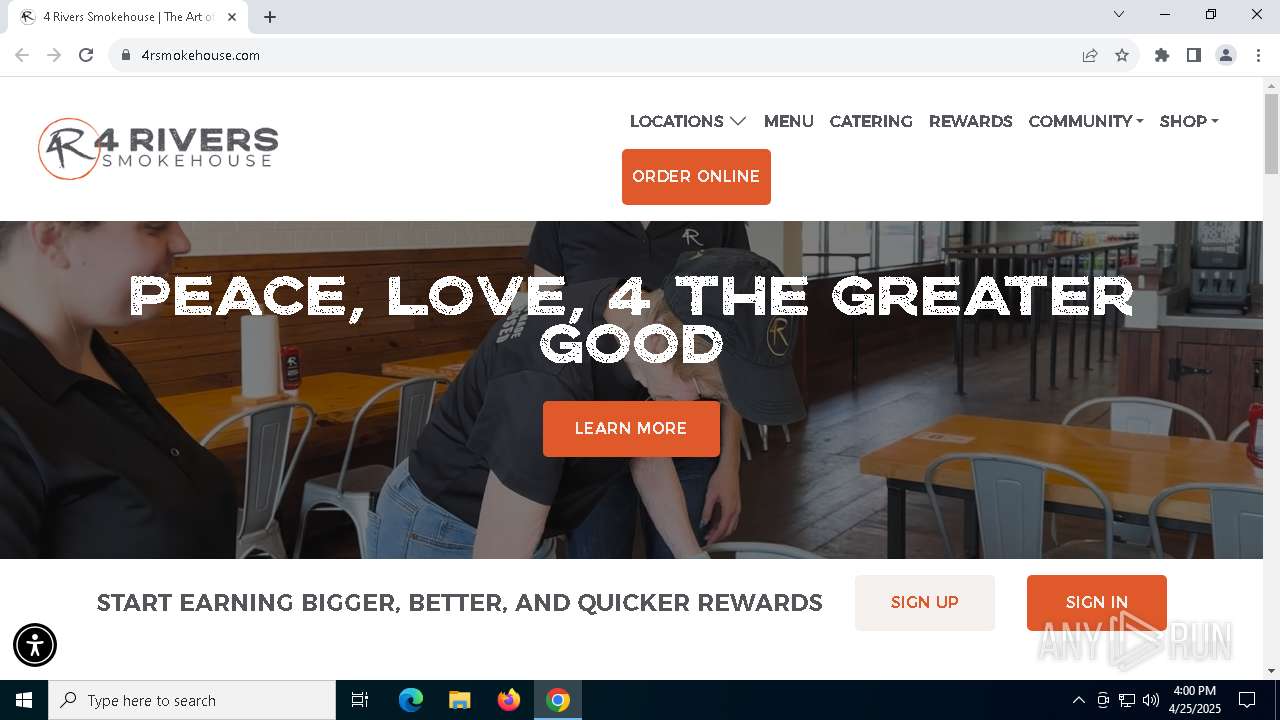Open the Chrome profile avatar

pos(1226,55)
